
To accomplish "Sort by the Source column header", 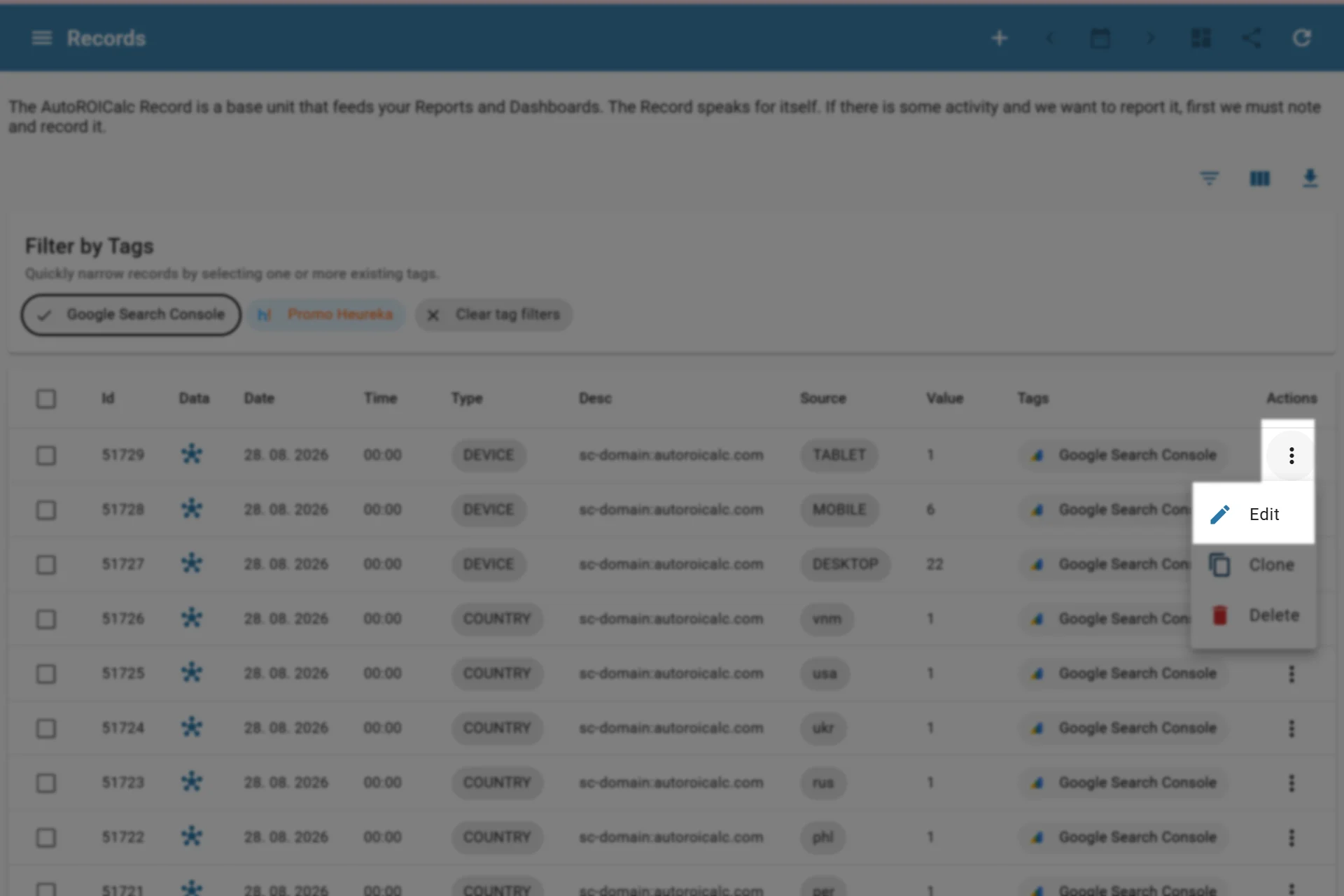I will 823,398.
